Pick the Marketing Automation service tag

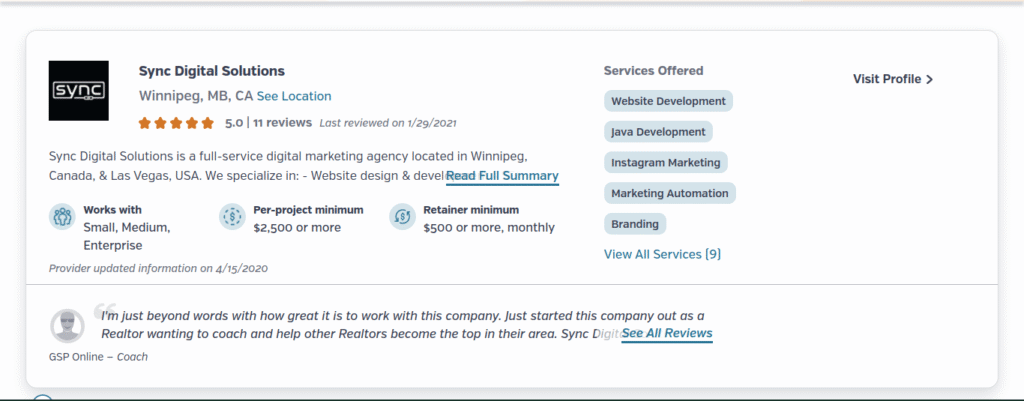pos(670,193)
